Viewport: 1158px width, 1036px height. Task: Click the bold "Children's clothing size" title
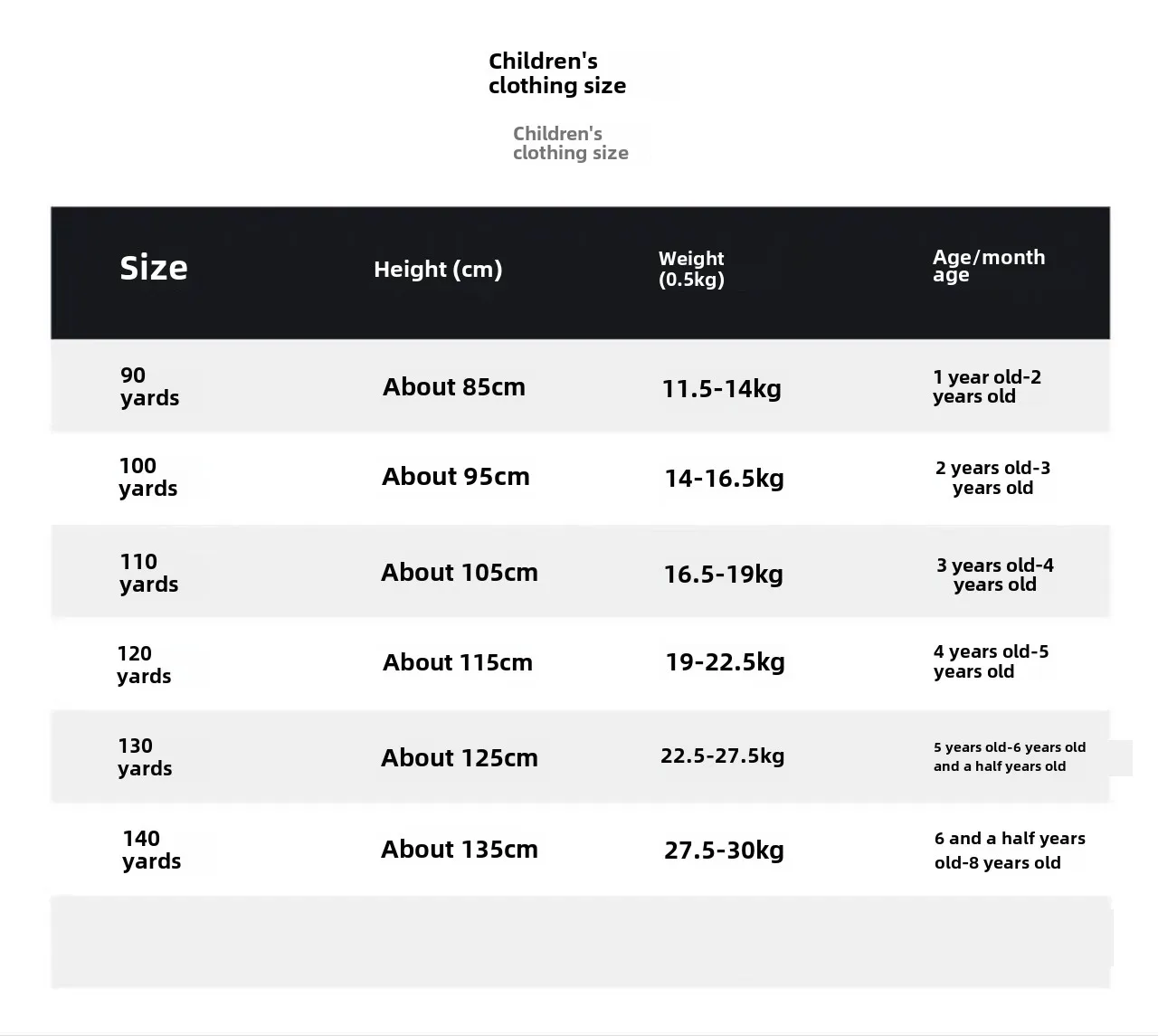click(x=557, y=73)
